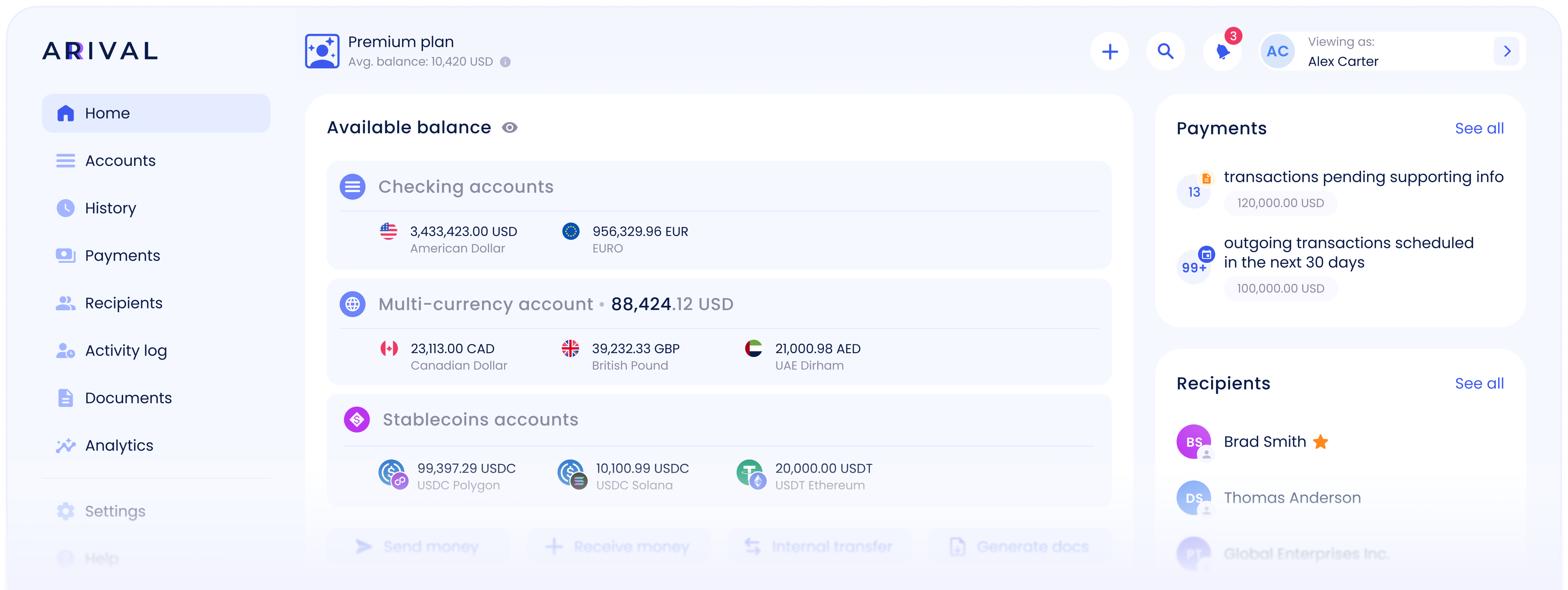Open notifications bell with 3 badge
The image size is (1568, 590).
pyautogui.click(x=1222, y=52)
